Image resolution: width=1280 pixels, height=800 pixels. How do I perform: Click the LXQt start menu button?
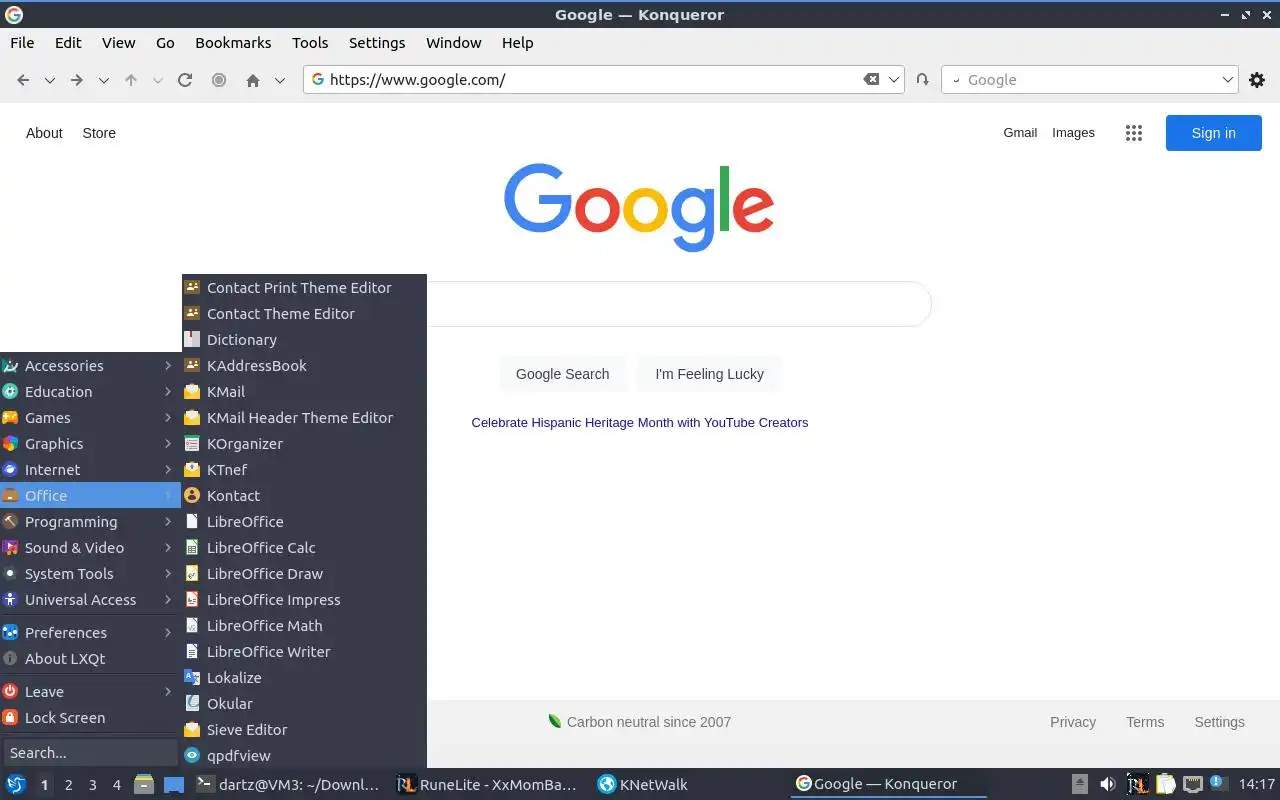click(x=16, y=785)
